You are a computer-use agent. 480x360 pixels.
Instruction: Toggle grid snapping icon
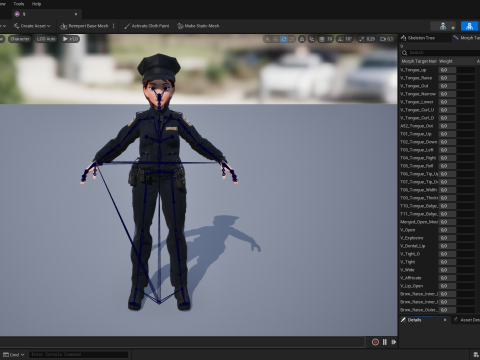point(322,39)
